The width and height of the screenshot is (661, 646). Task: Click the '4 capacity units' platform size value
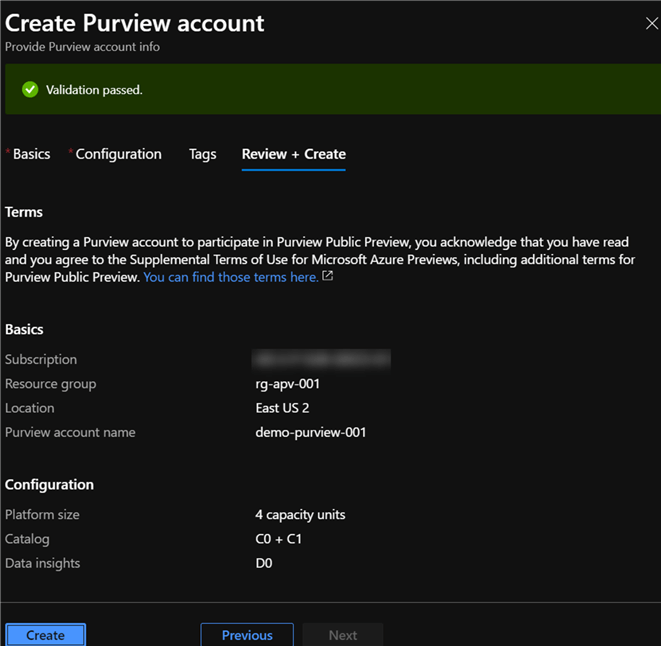[x=300, y=515]
